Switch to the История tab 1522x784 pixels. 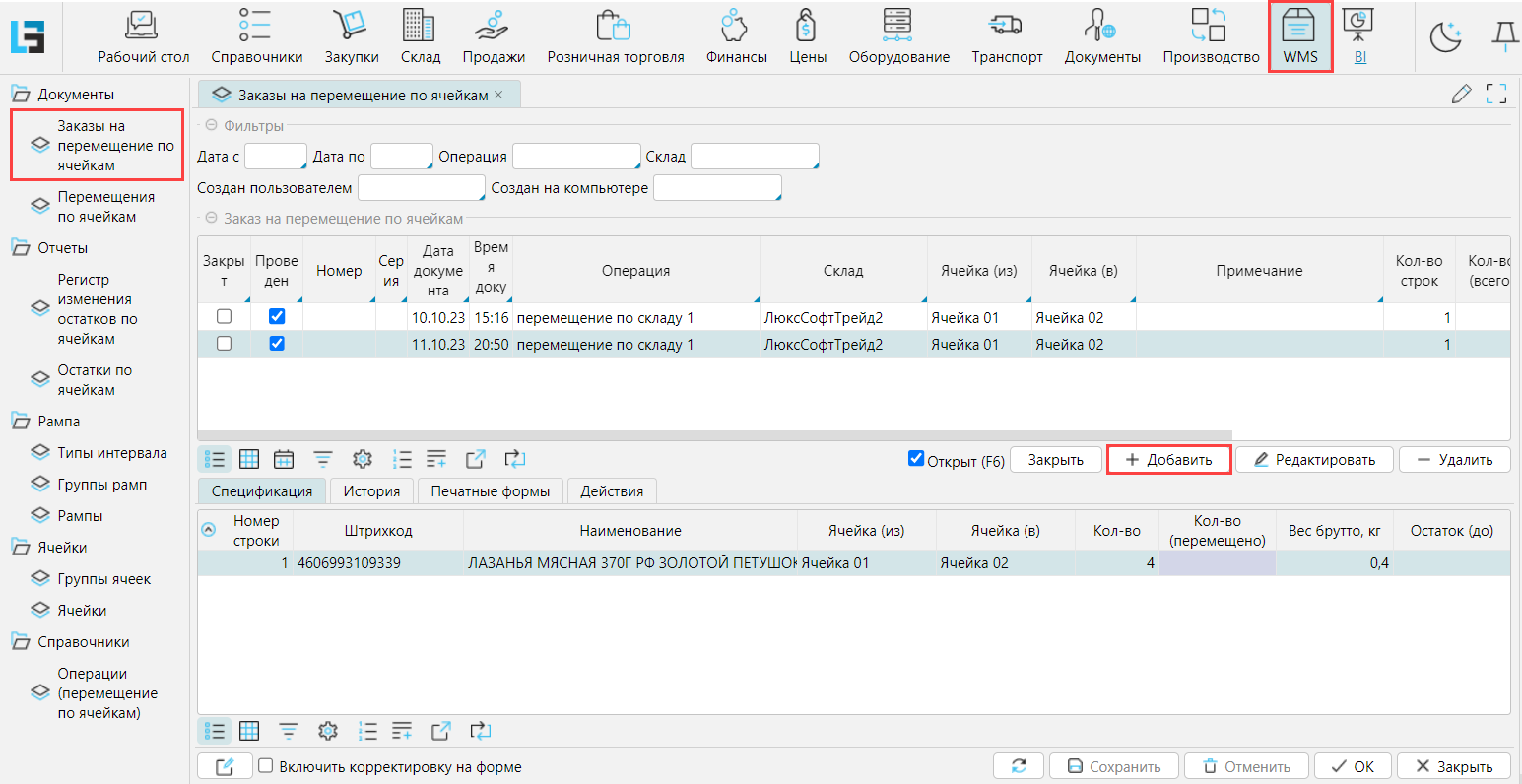tap(371, 491)
